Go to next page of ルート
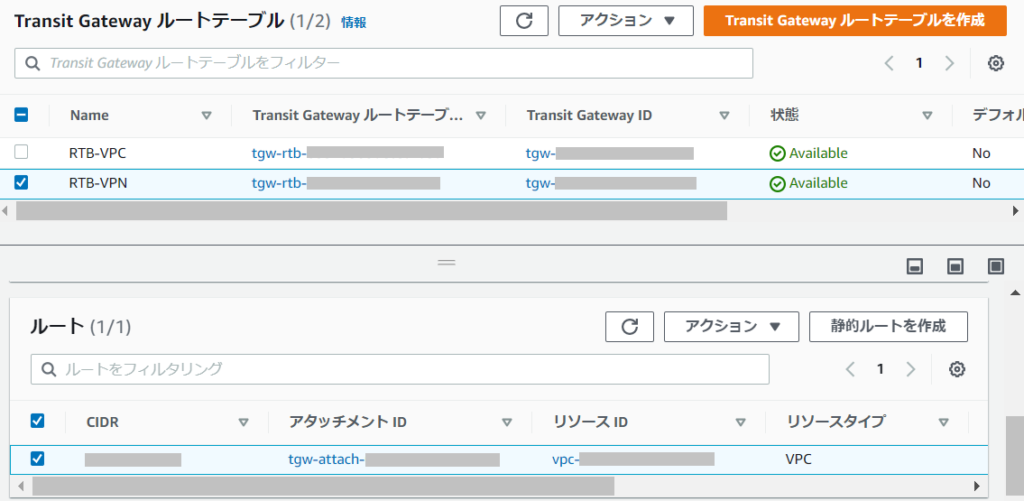The height and width of the screenshot is (501, 1024). coord(910,369)
